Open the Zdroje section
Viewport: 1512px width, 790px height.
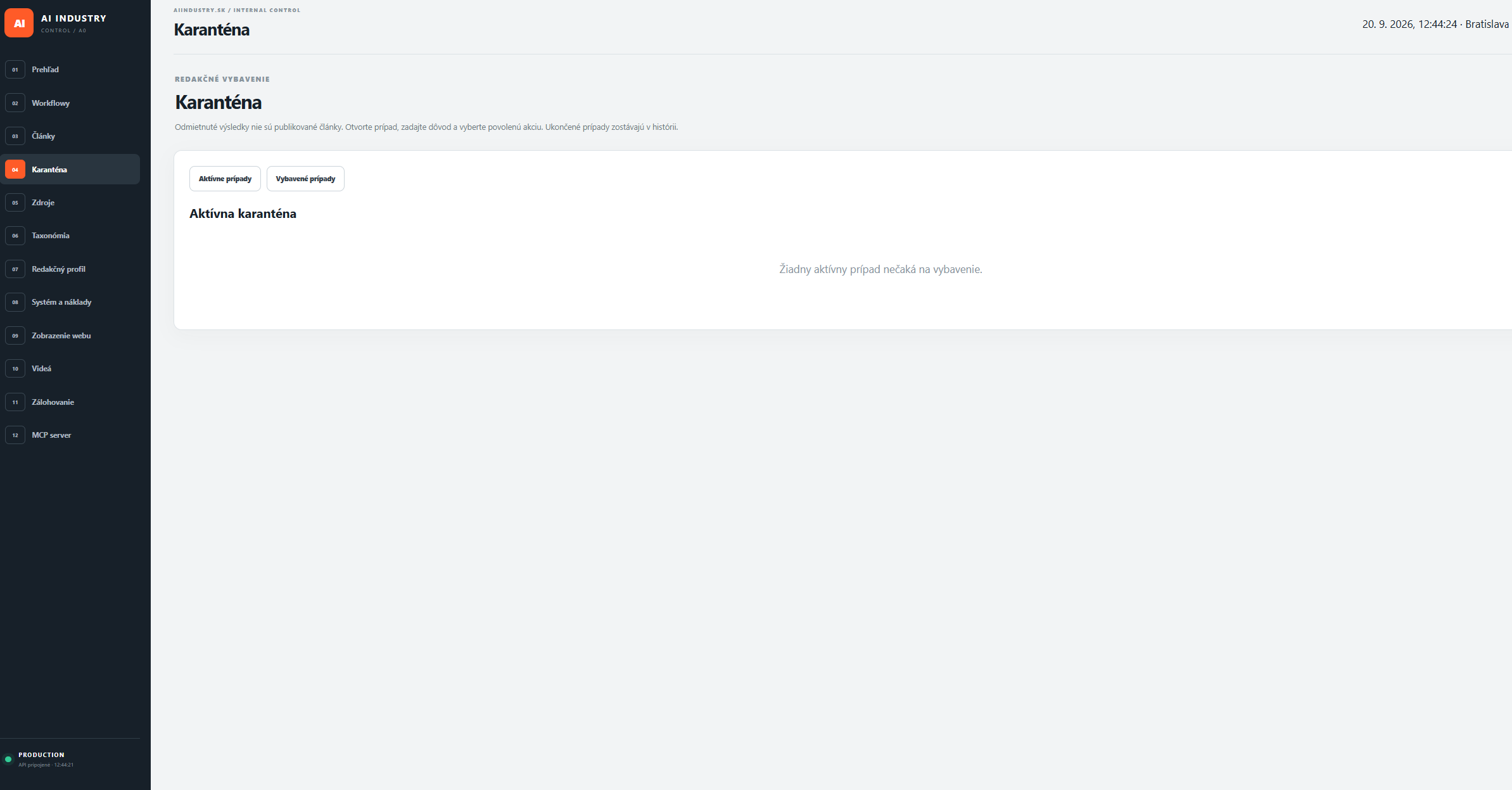tap(70, 203)
